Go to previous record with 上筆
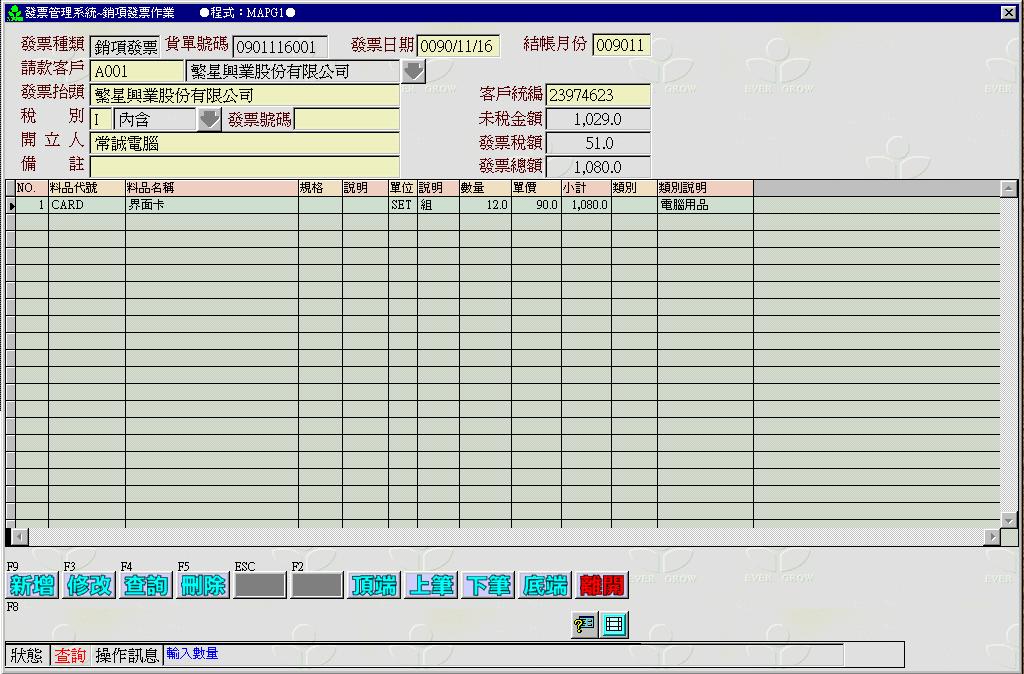 (431, 586)
